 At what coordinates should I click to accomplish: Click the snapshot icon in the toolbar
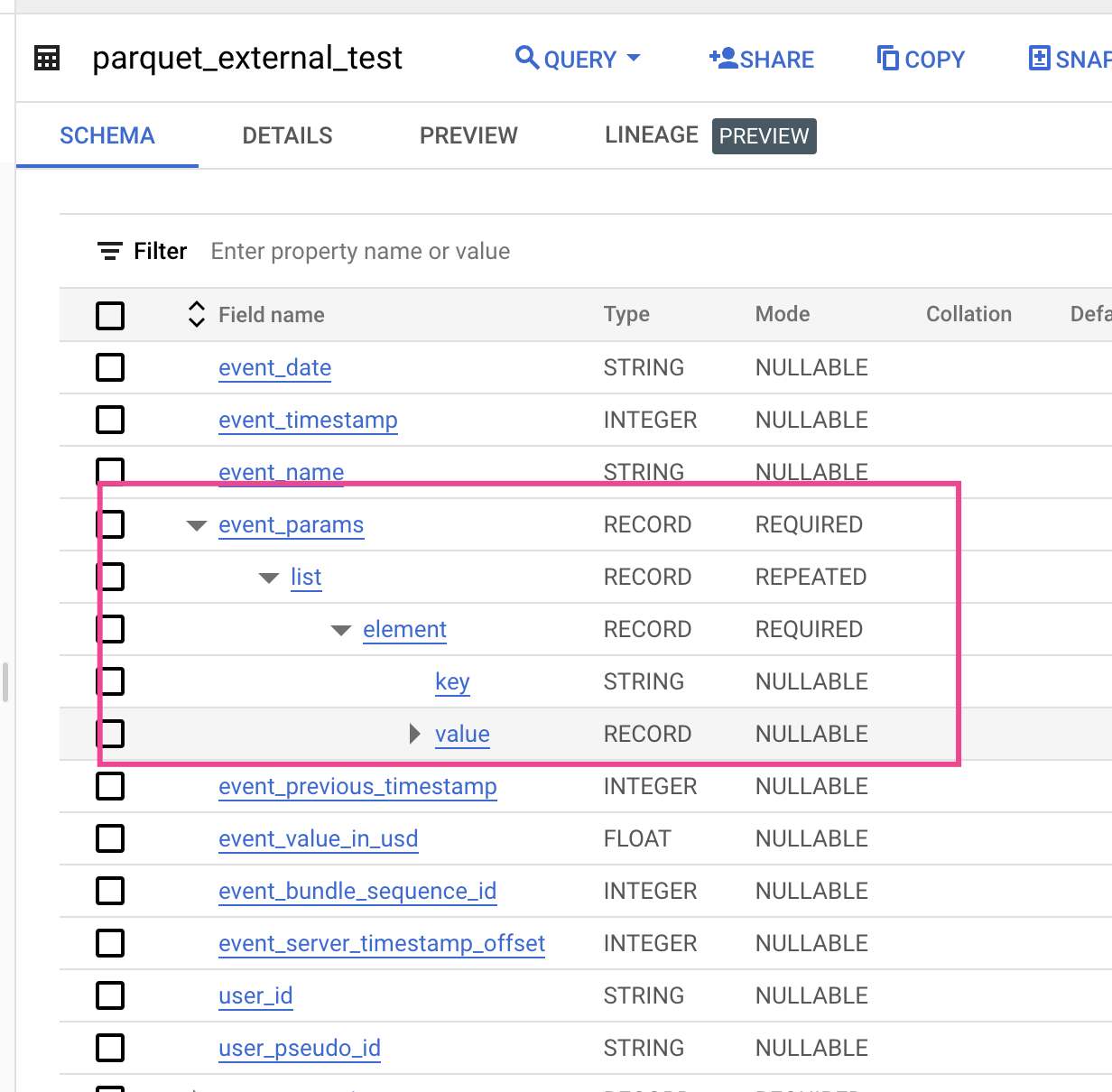point(1040,58)
